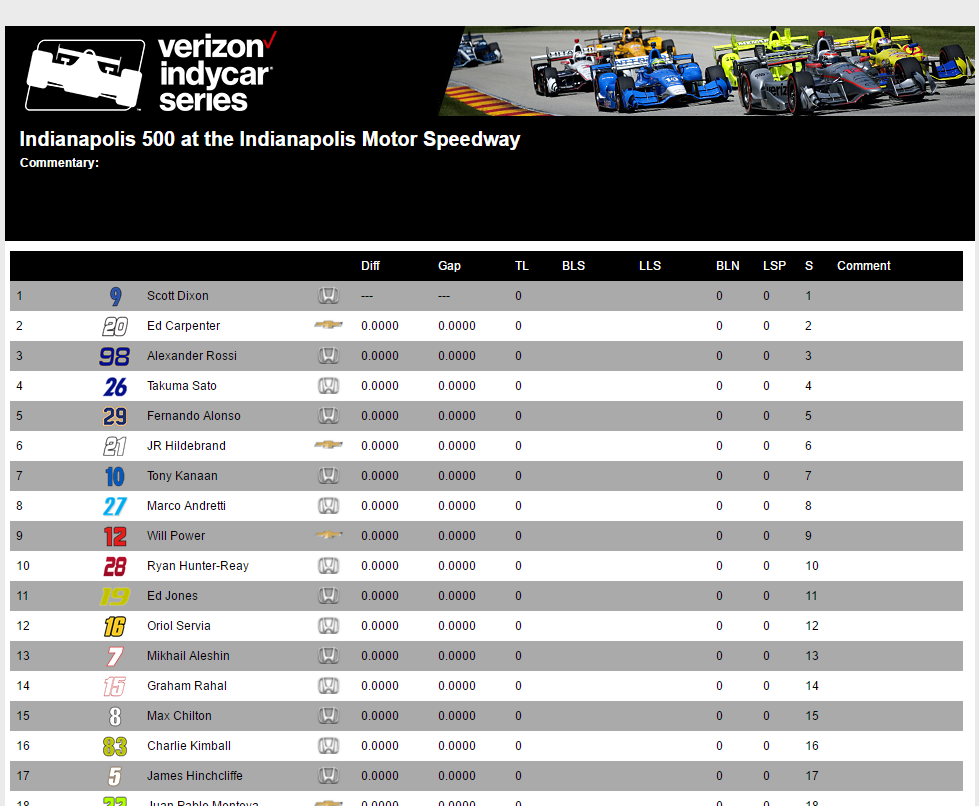Click Honda engine logo in Scott Dixon row
This screenshot has width=979, height=806.
[328, 295]
